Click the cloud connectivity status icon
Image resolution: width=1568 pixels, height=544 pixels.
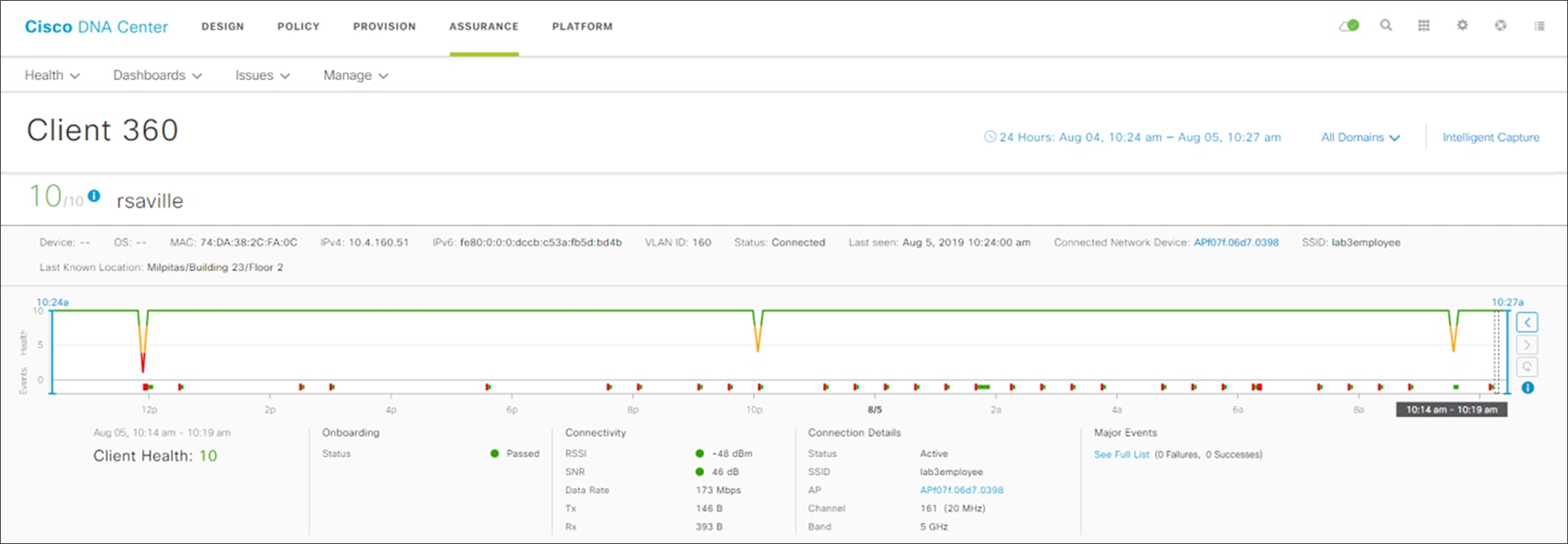[1348, 26]
